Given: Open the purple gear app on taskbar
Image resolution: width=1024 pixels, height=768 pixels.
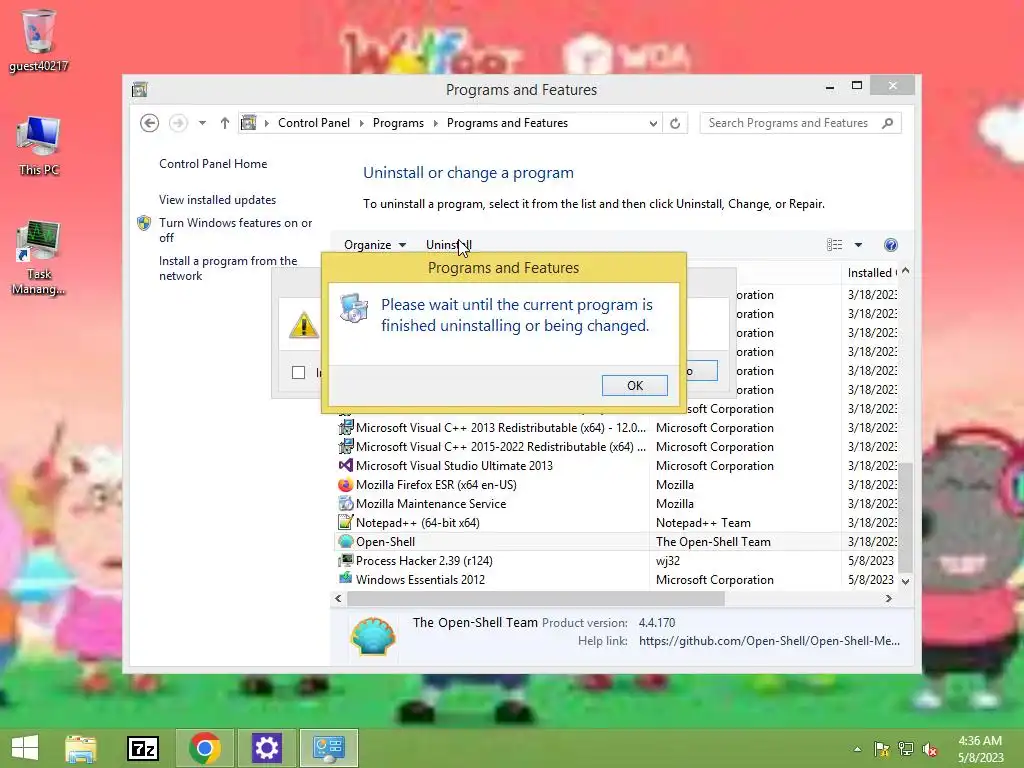Looking at the screenshot, I should pos(266,748).
